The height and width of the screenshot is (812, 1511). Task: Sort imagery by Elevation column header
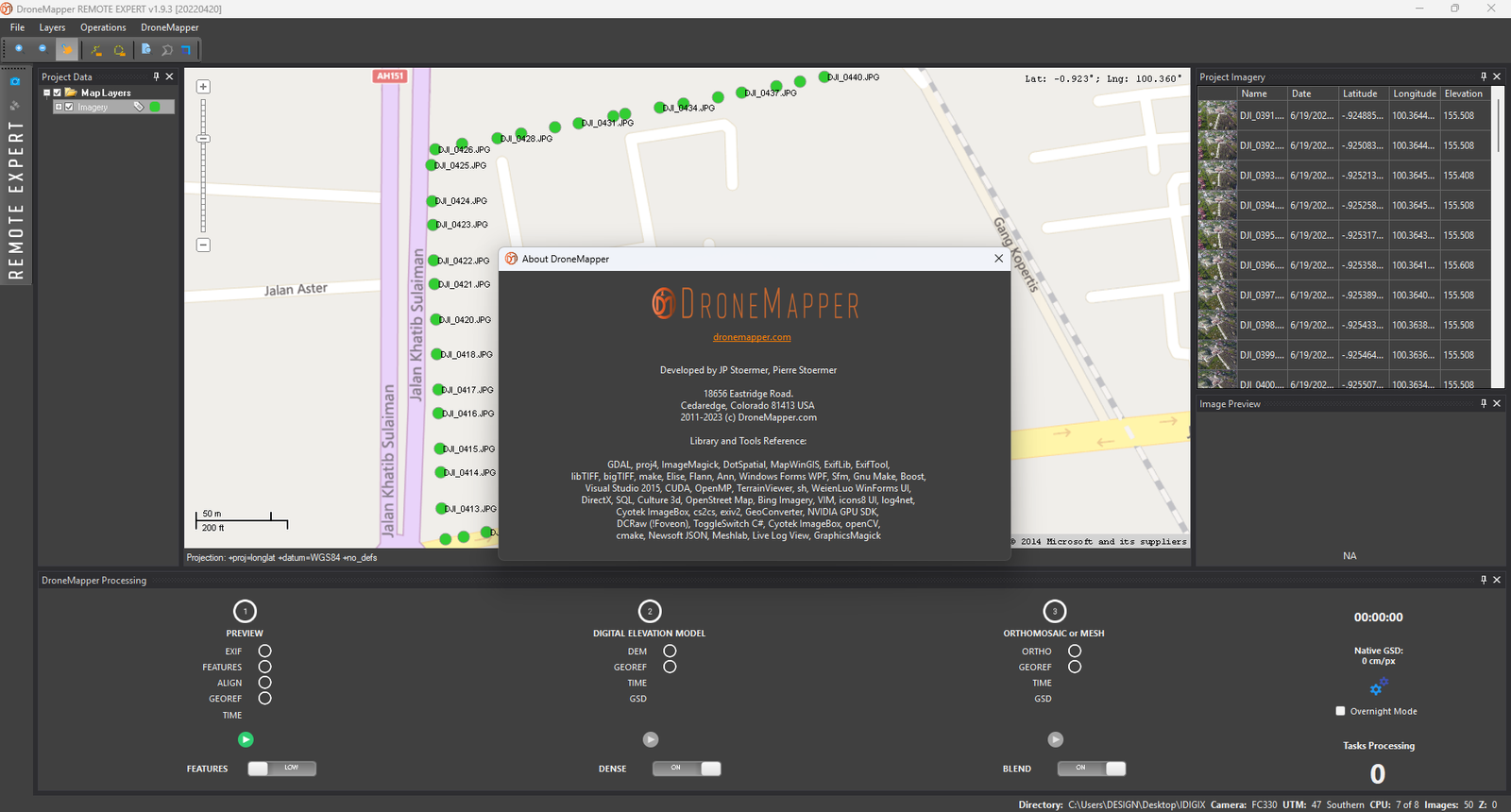(1465, 93)
